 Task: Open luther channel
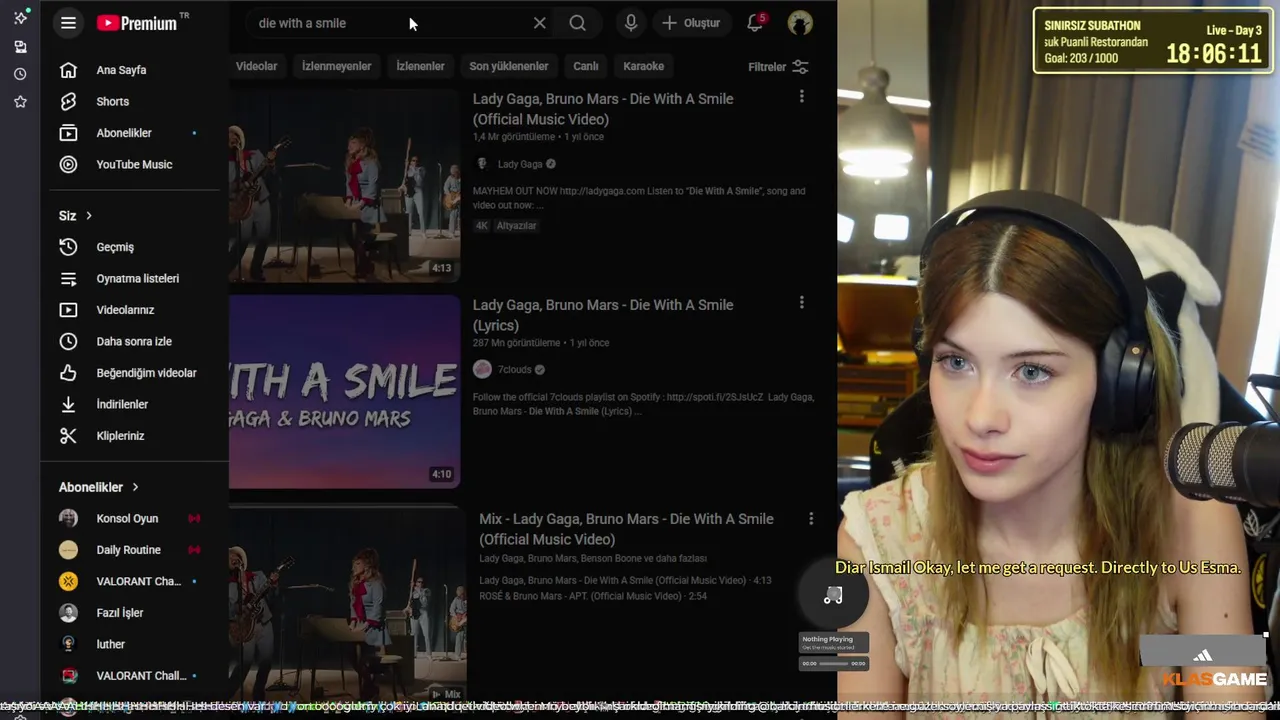(134, 644)
